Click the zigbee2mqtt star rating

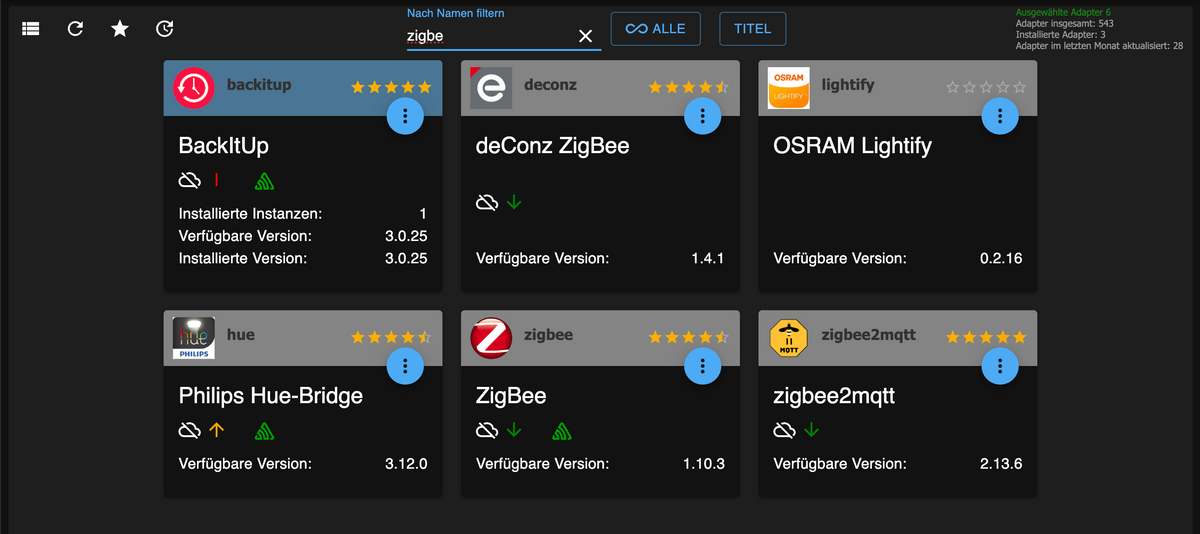pos(986,337)
